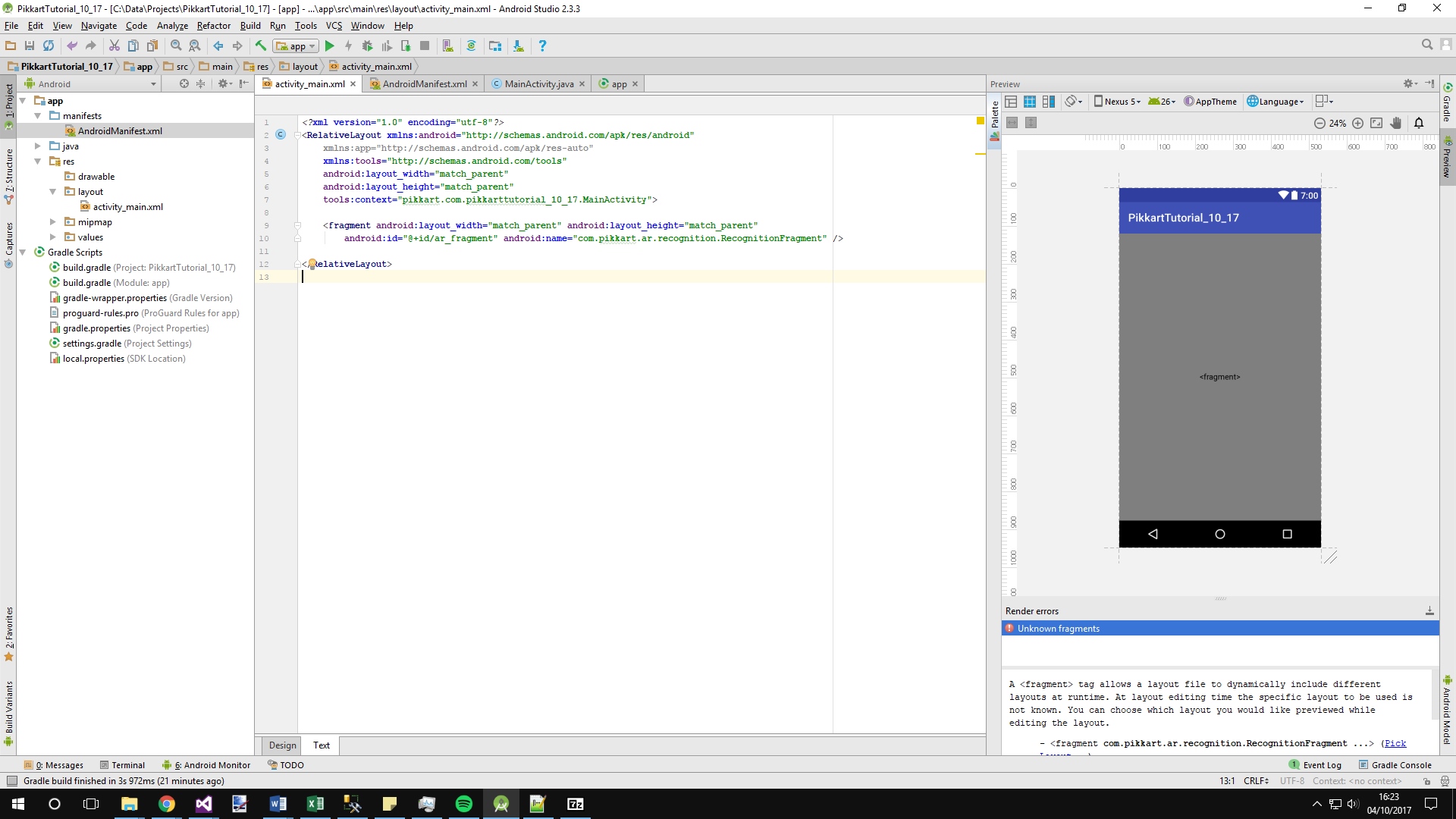Toggle Design surface view in Preview
Screen dimensions: 1456x819
tap(1011, 102)
